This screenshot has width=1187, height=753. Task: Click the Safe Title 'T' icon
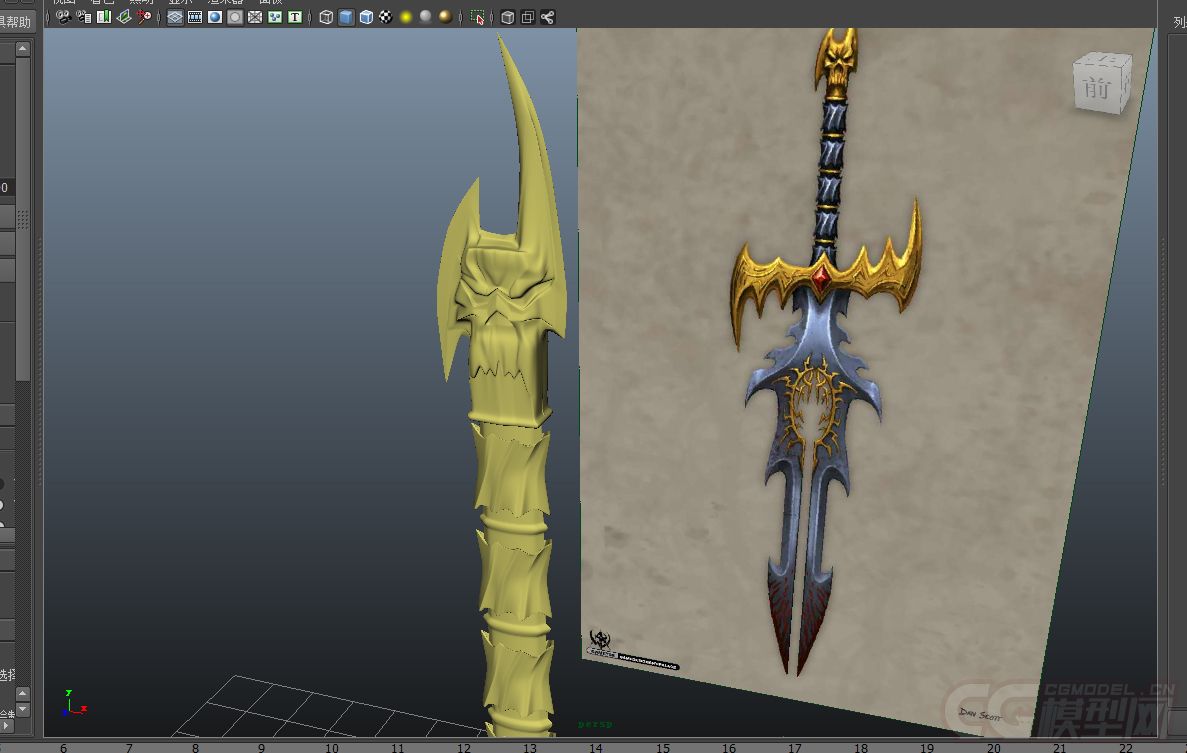tap(295, 17)
